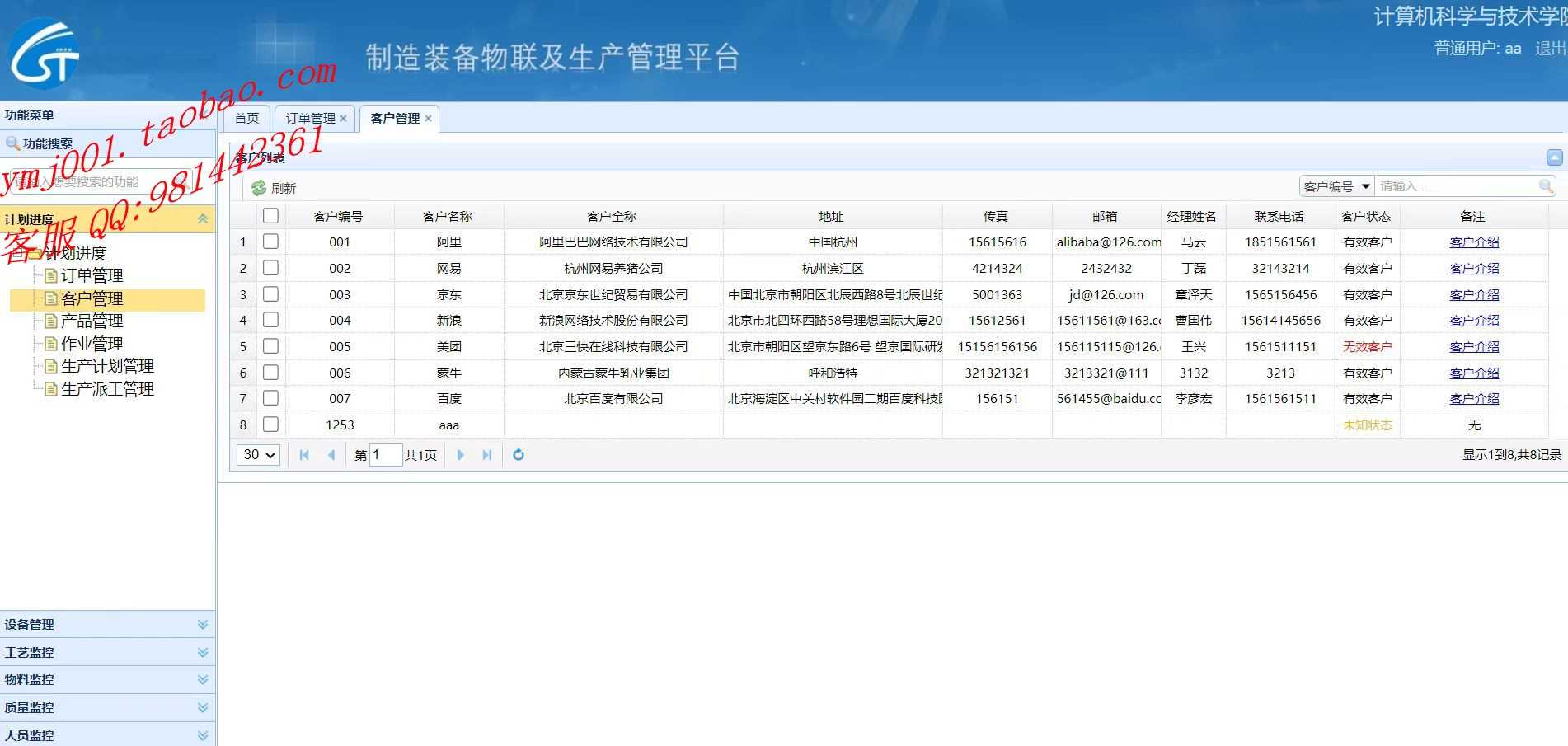Go to previous page in pager
The image size is (1568, 746).
(x=331, y=455)
